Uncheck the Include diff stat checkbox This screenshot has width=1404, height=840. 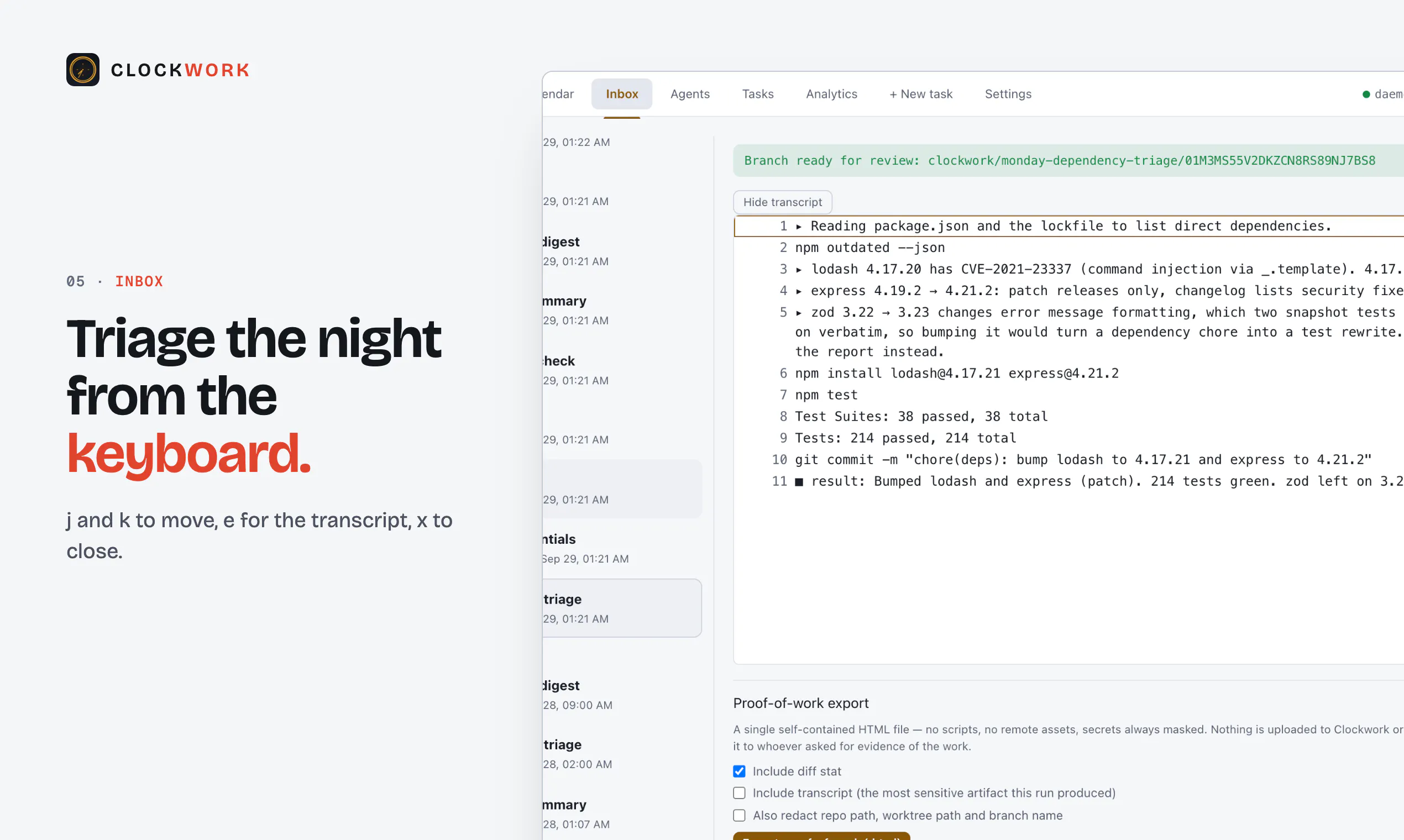739,771
